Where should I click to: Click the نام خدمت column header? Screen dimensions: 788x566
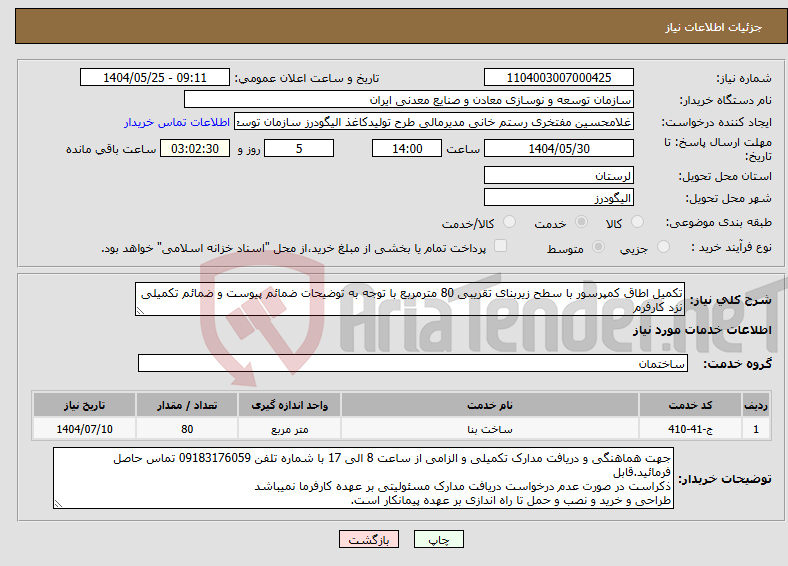490,405
